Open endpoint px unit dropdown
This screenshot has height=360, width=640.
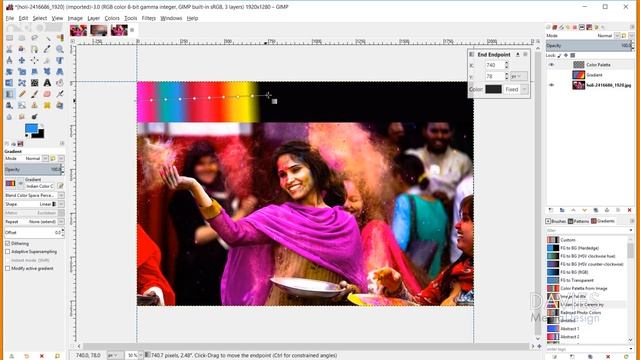click(x=518, y=76)
